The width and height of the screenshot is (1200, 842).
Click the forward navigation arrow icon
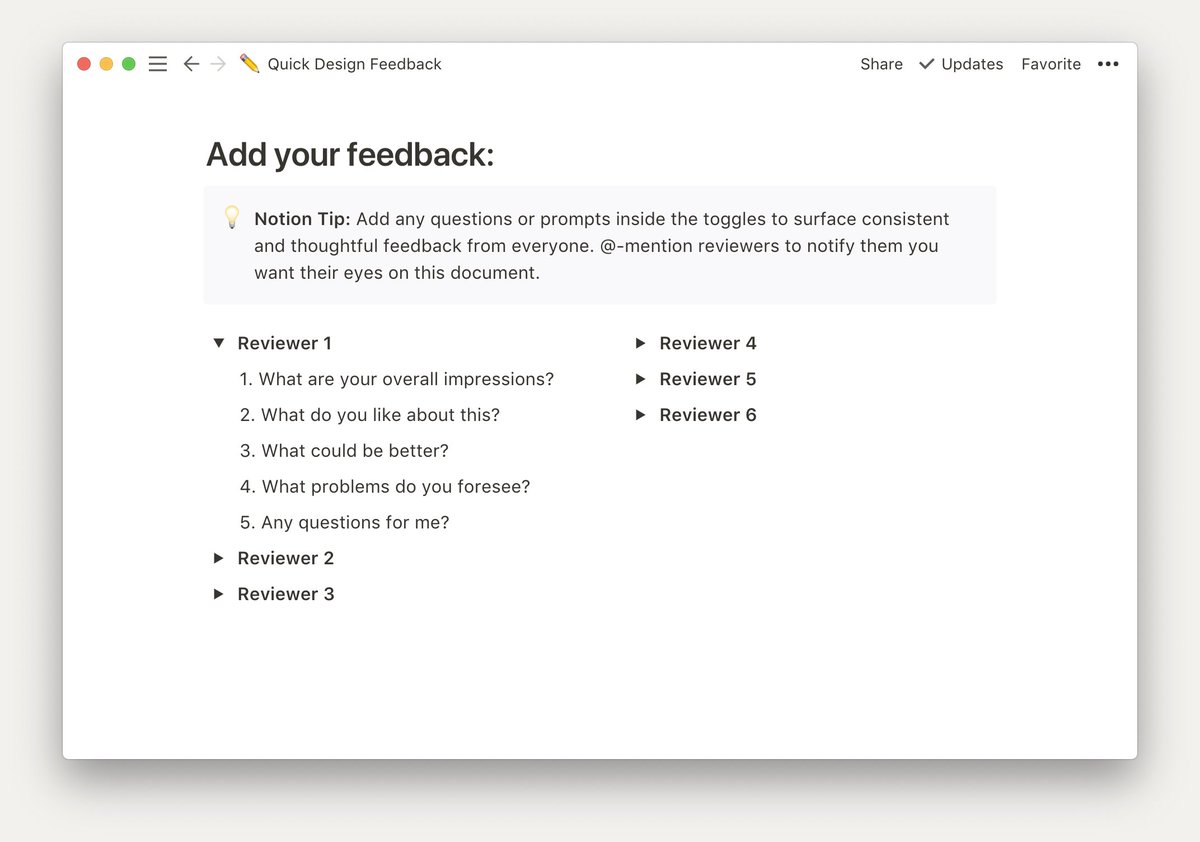[x=219, y=63]
